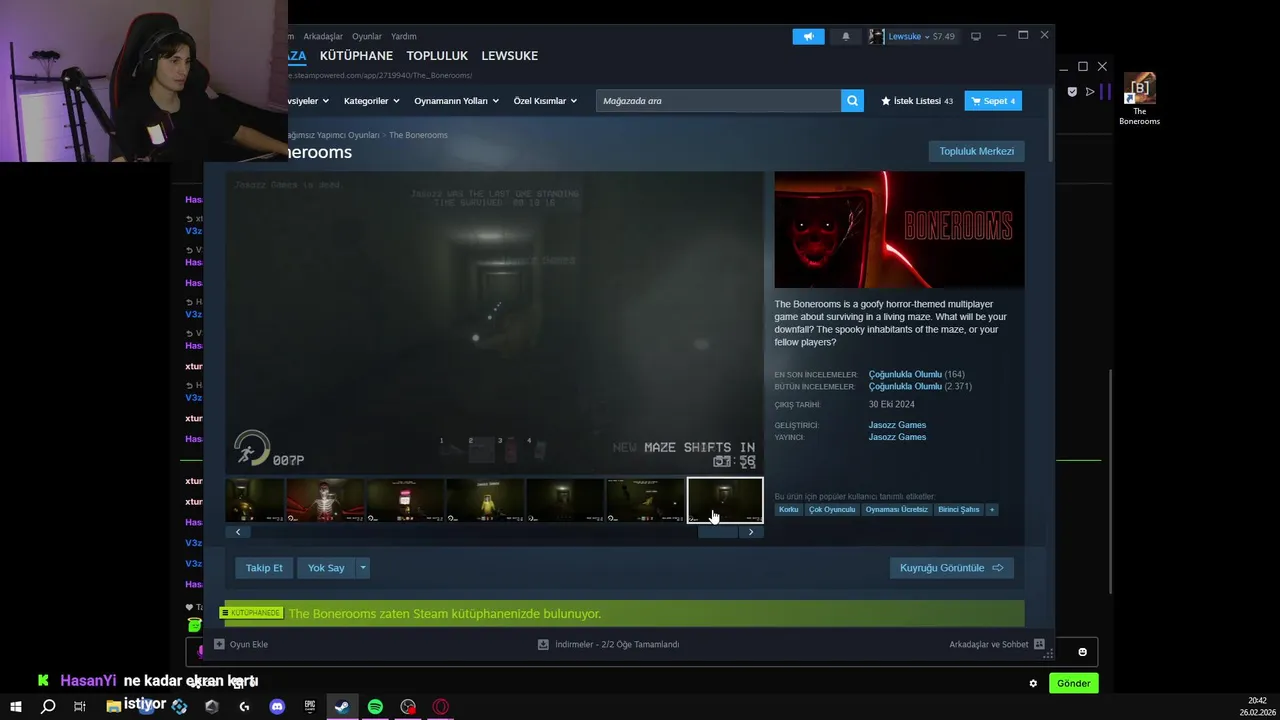Expand Oynamanın Yolları dropdown
The height and width of the screenshot is (720, 1280).
pyautogui.click(x=457, y=101)
